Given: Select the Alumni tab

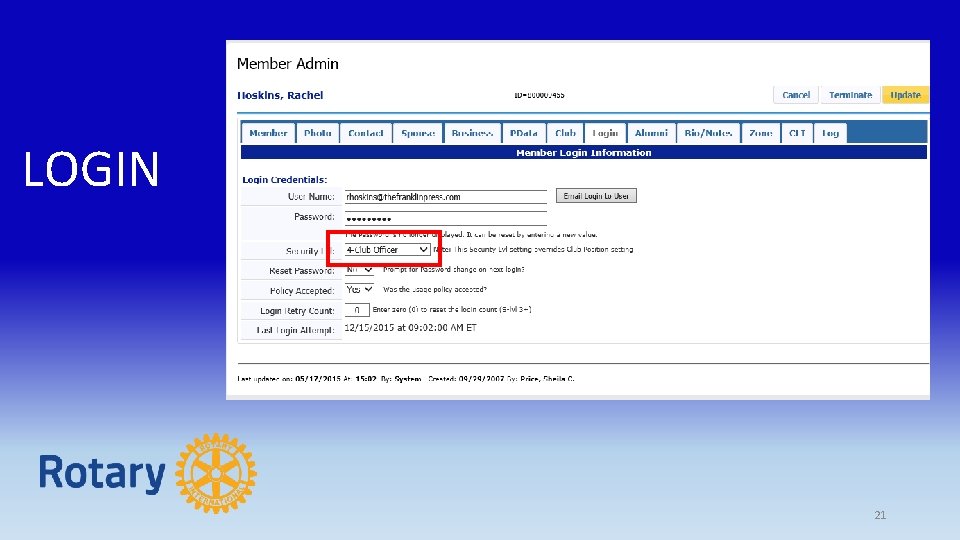Looking at the screenshot, I should pos(651,133).
